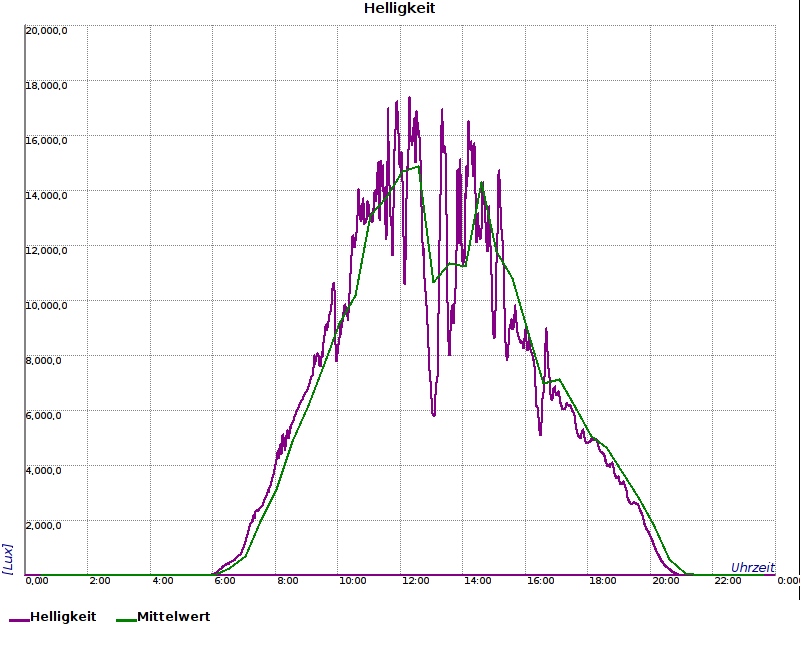800x650 pixels.
Task: Click the purple Helligkeit legend line swatch
Action: [19, 620]
